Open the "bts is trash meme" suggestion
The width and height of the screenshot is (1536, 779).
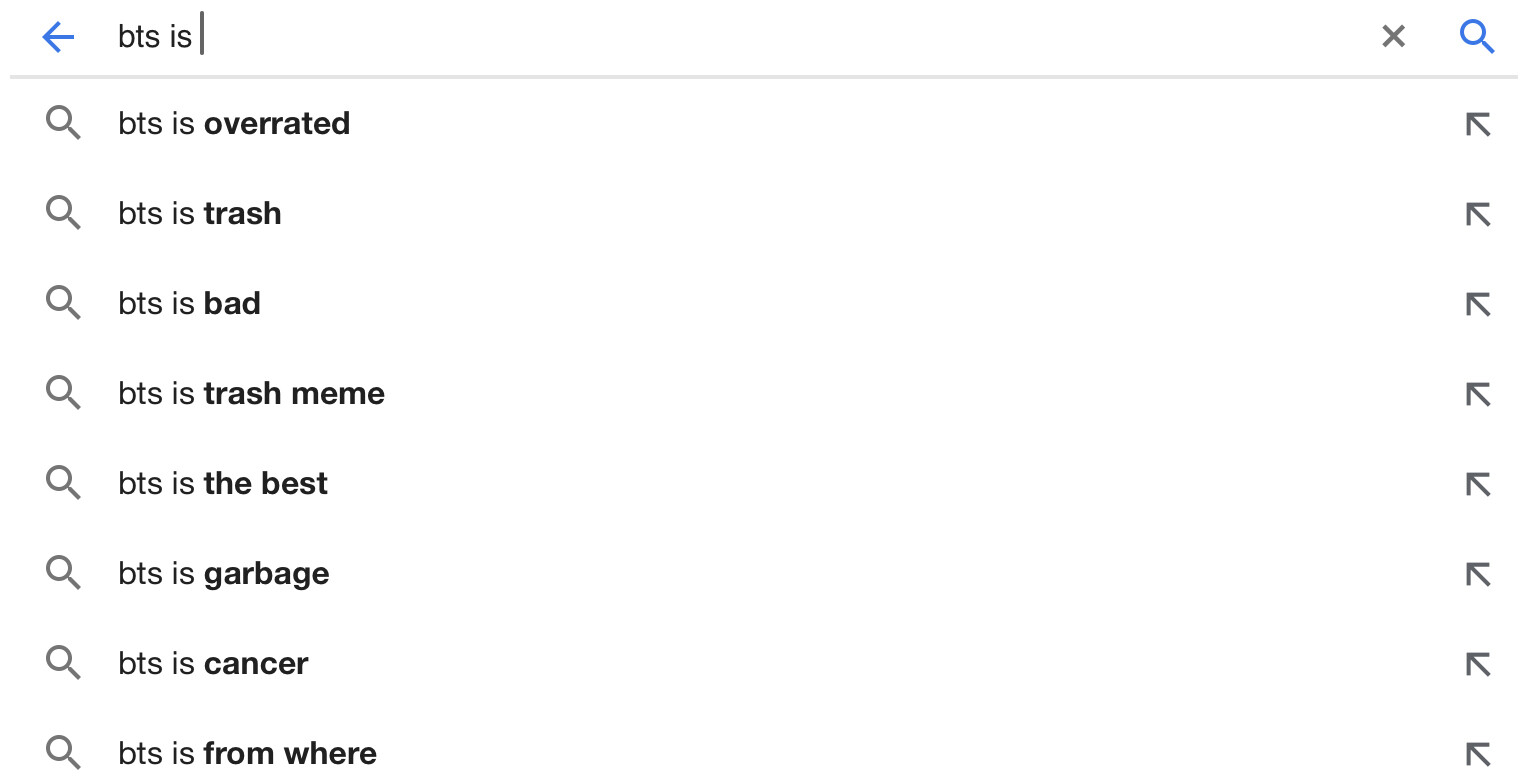point(251,394)
